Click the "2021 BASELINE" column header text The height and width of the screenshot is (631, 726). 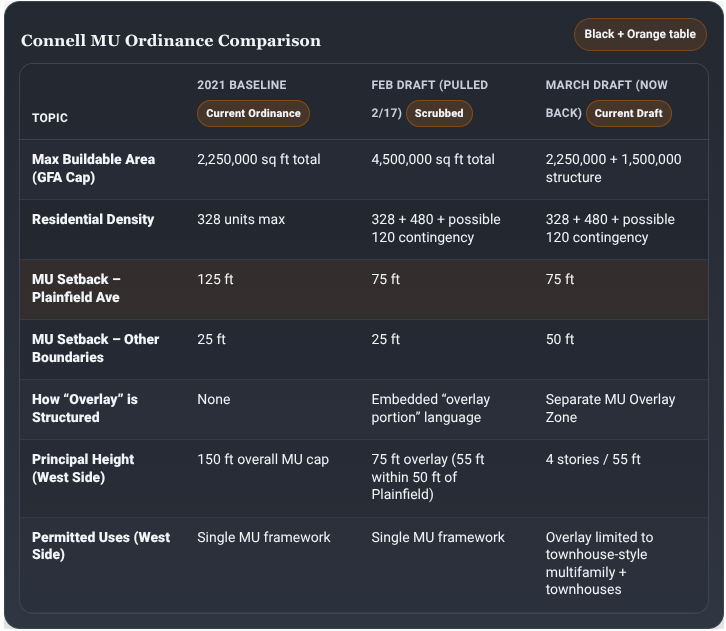tap(241, 85)
